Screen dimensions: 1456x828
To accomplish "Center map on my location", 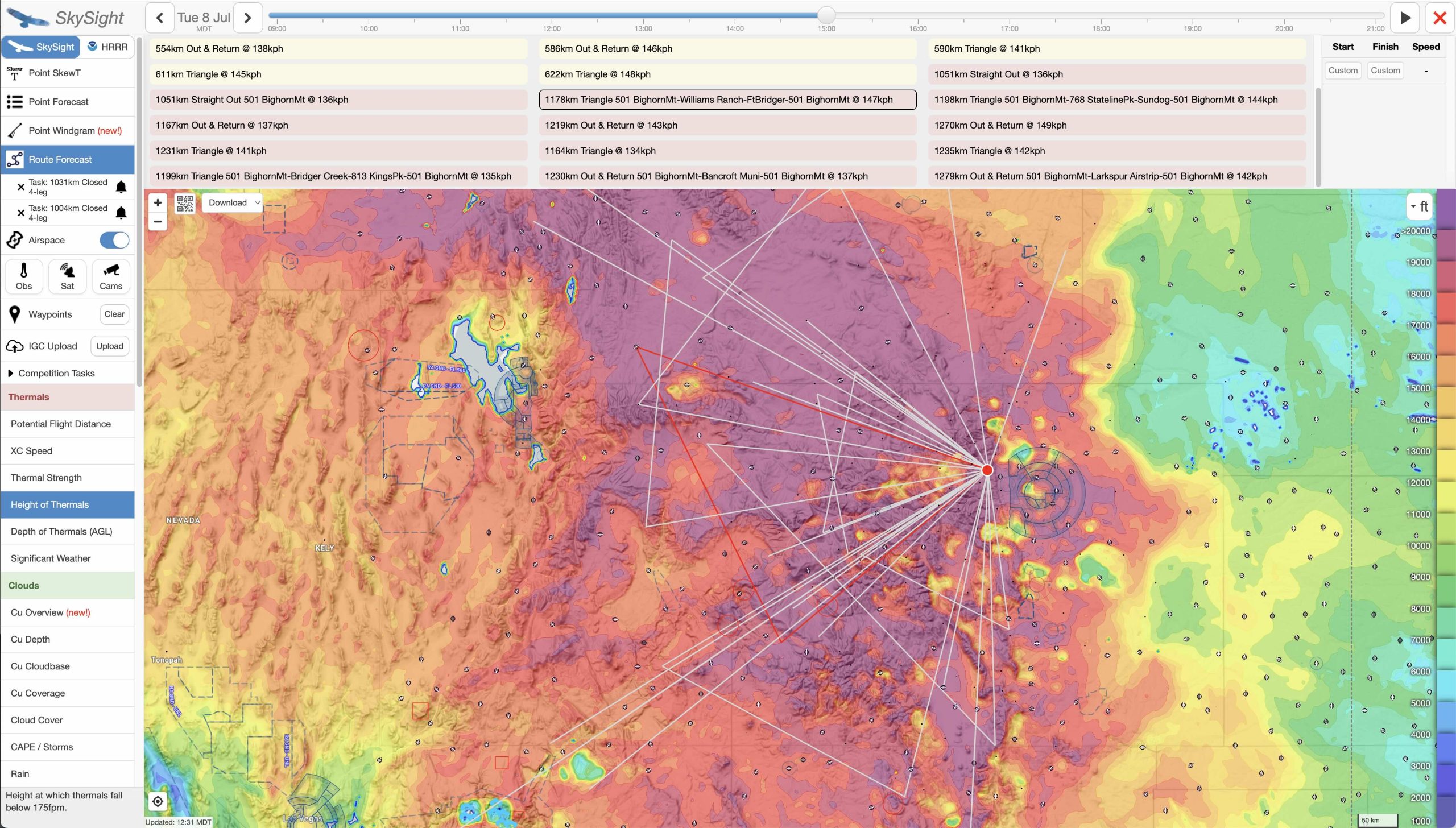I will click(158, 801).
